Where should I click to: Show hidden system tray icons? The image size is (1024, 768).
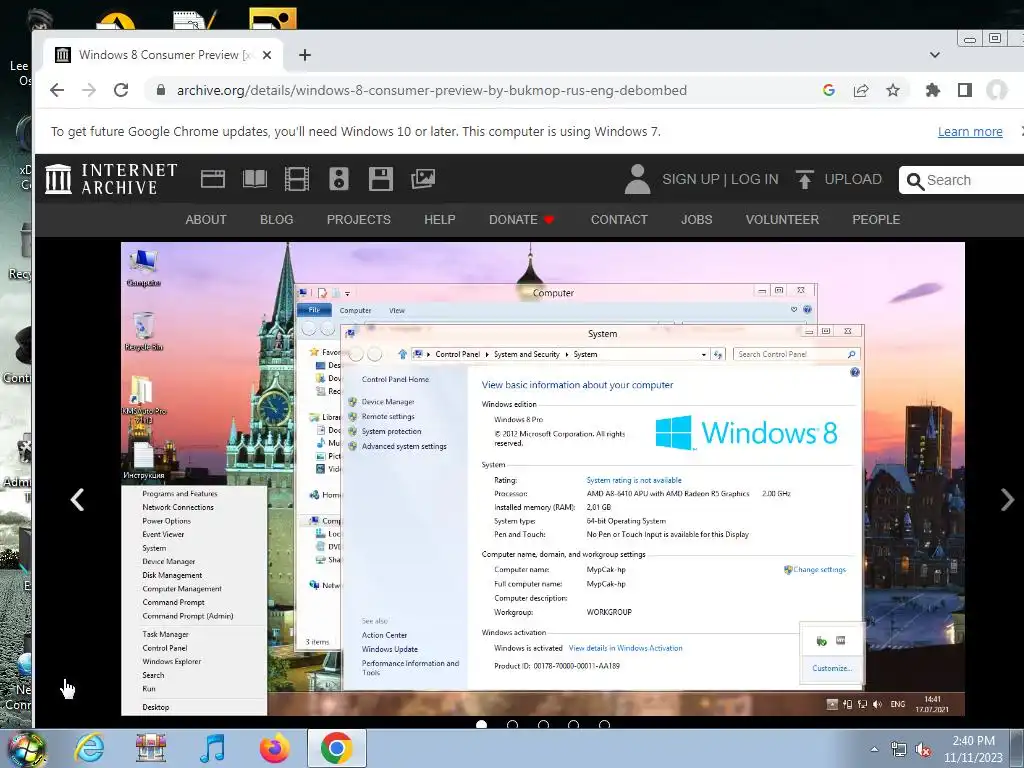874,750
